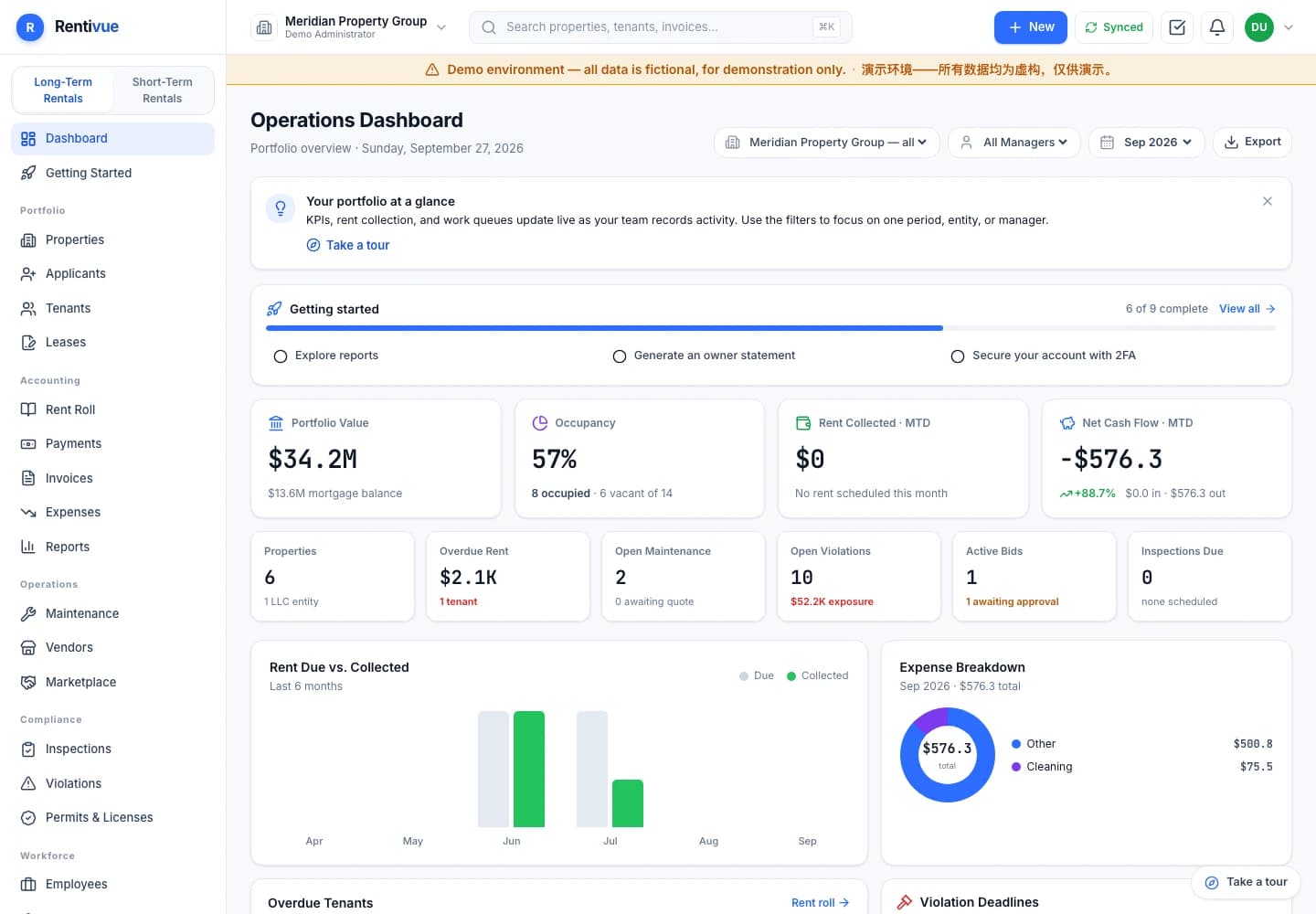Open the tasks checklist icon in header
This screenshot has height=914, width=1316.
click(x=1177, y=27)
